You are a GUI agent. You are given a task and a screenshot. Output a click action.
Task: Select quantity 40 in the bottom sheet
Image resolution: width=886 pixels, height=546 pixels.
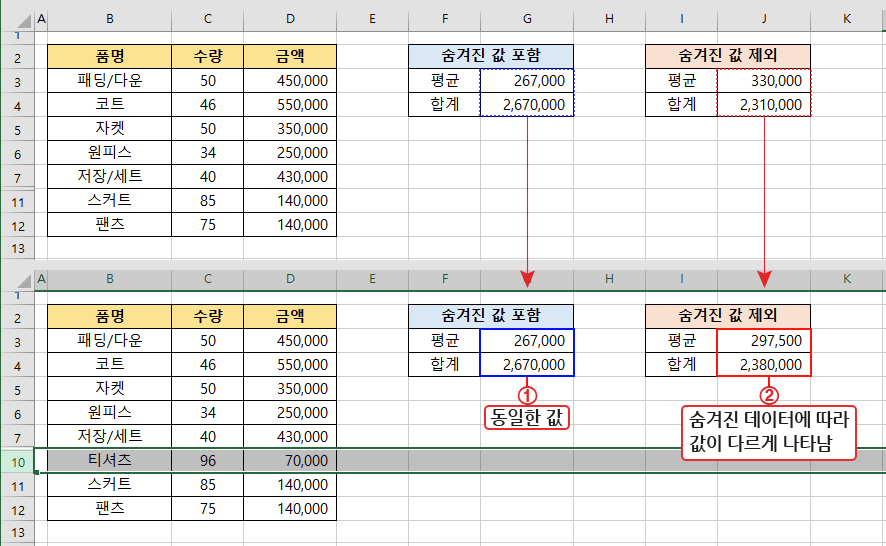[x=207, y=436]
